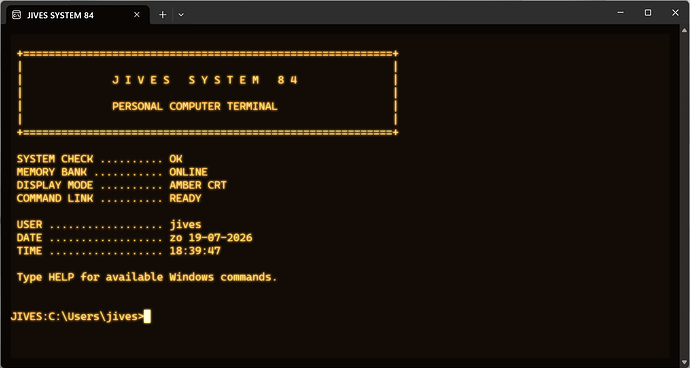690x368 pixels.
Task: Click the 'JIVES:C:\Users\jives>' prompt text
Action: 77,316
